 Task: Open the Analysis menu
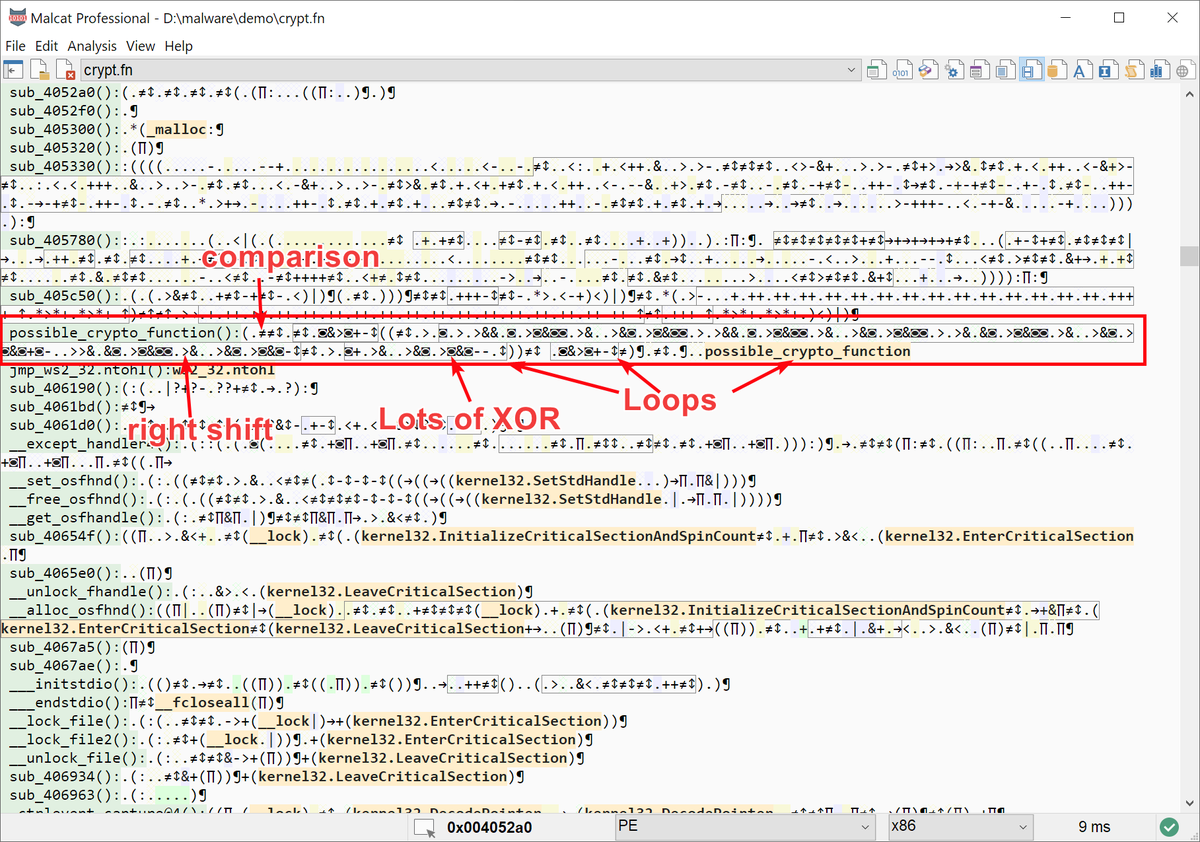(x=92, y=46)
